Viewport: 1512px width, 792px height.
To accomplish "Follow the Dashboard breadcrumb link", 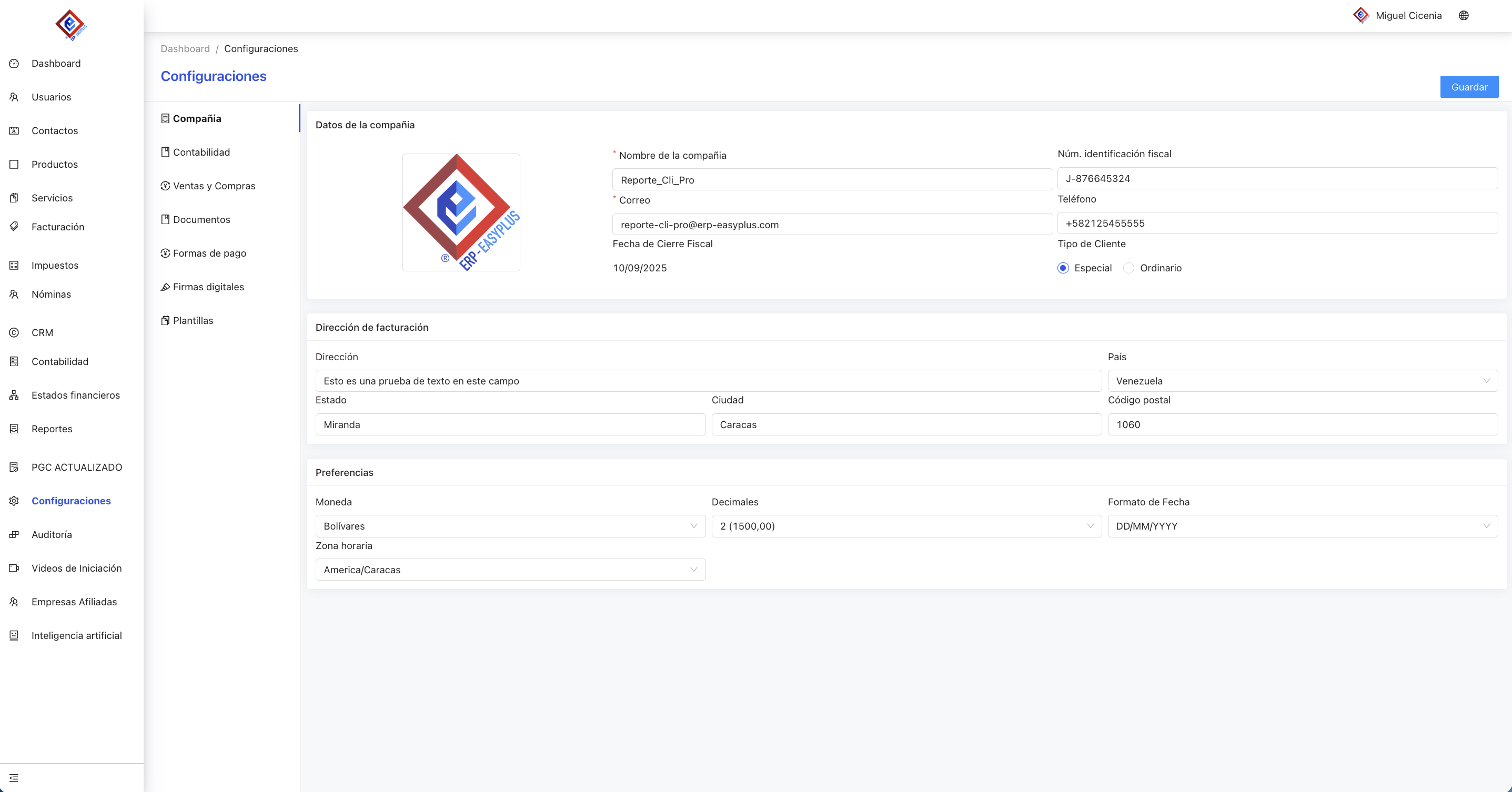I will [185, 49].
